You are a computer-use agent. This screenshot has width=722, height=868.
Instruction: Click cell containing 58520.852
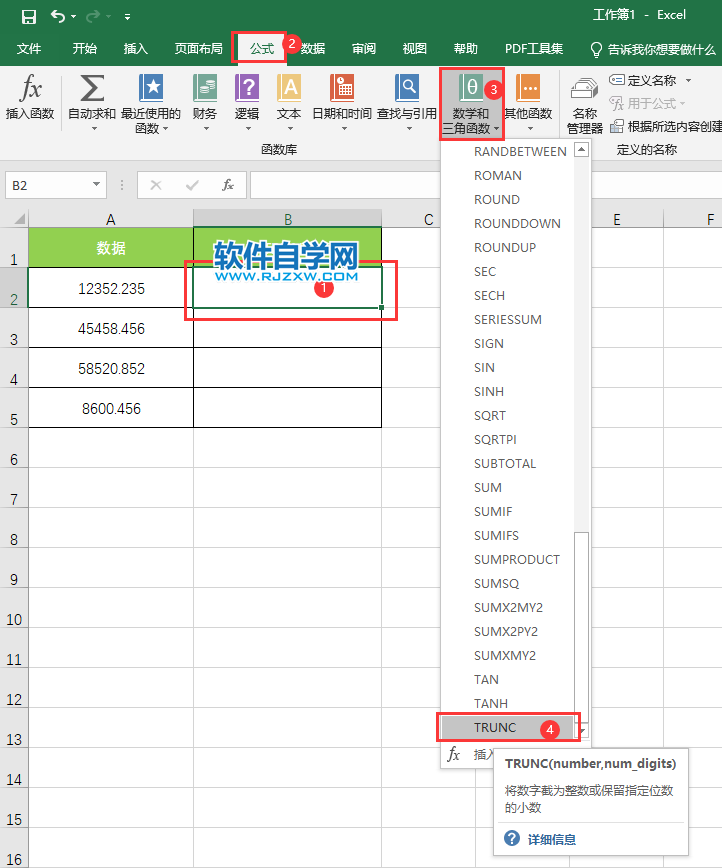coord(111,368)
